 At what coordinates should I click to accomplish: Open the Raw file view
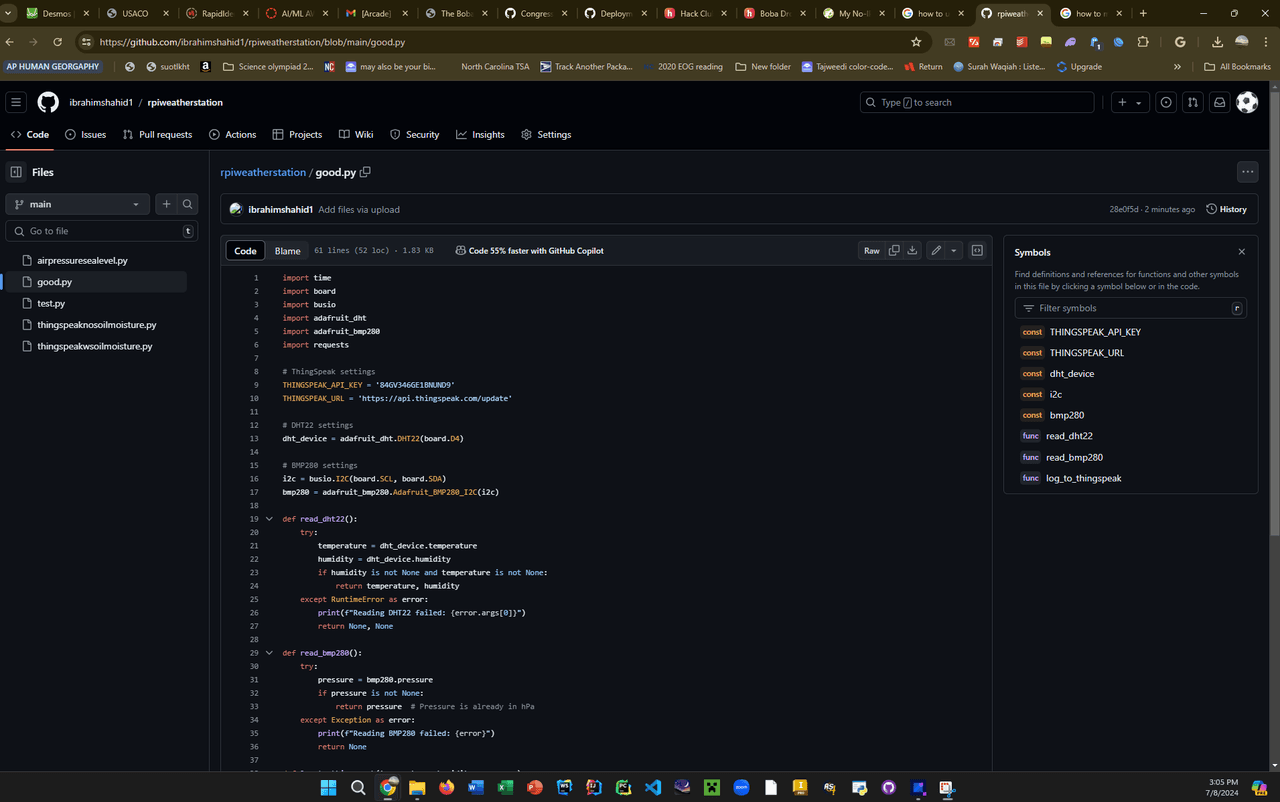(x=871, y=250)
